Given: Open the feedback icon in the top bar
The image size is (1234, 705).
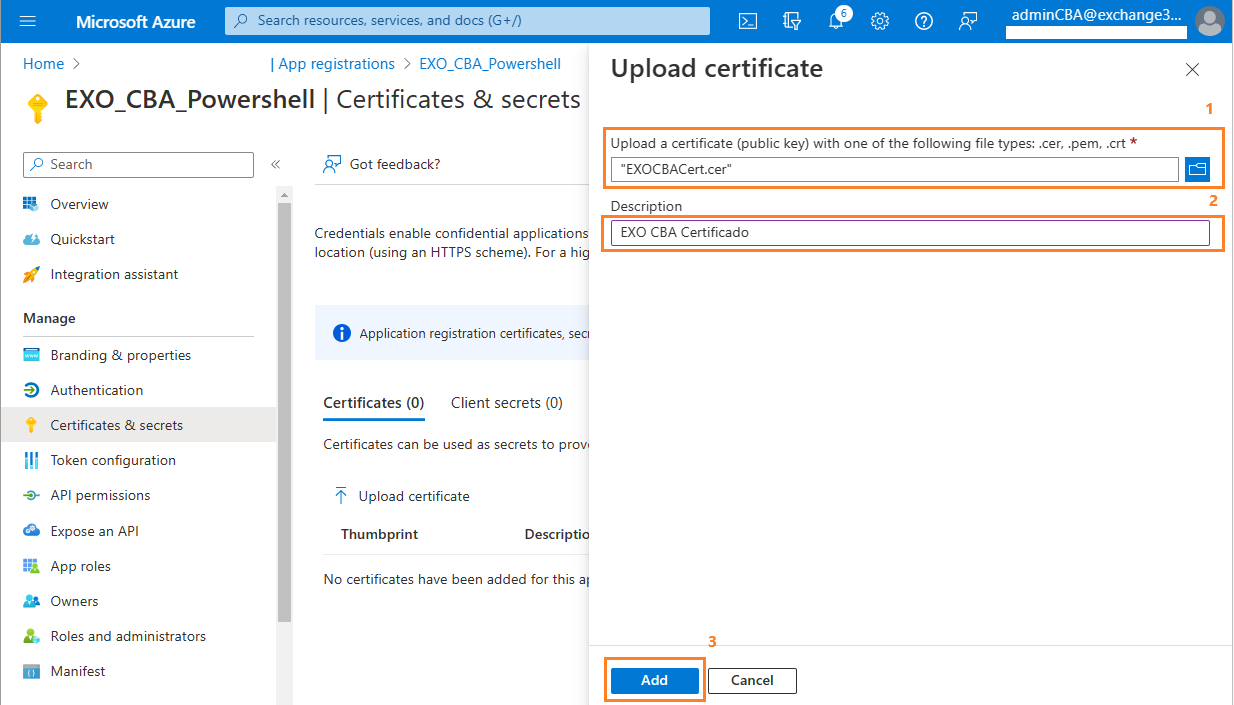Looking at the screenshot, I should coord(968,21).
